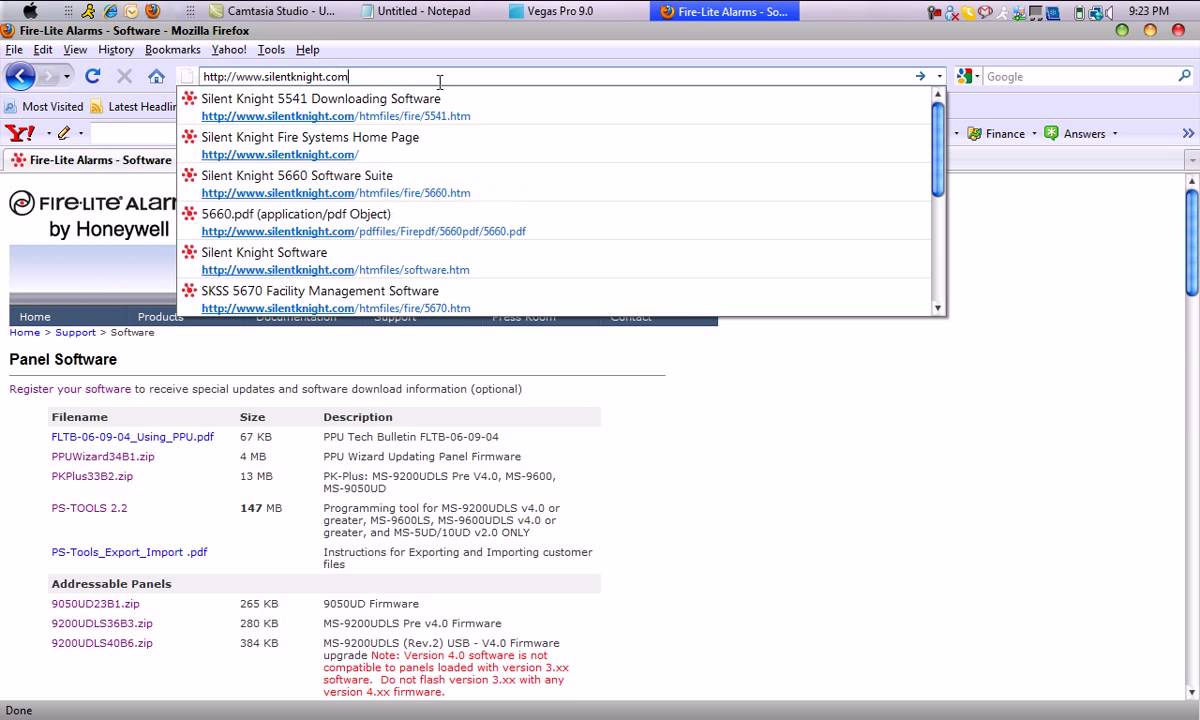The height and width of the screenshot is (720, 1200).
Task: Click the Apple logo menu icon
Action: pos(29,11)
